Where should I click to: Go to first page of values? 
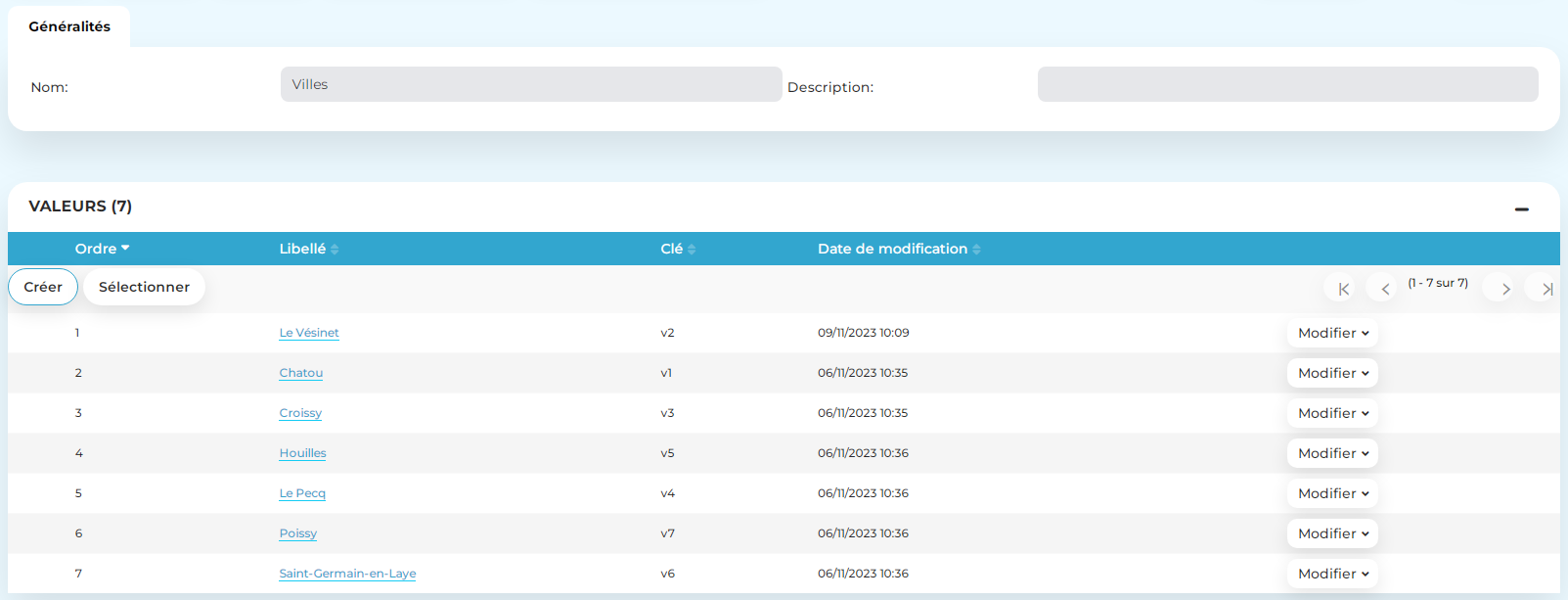tap(1343, 289)
